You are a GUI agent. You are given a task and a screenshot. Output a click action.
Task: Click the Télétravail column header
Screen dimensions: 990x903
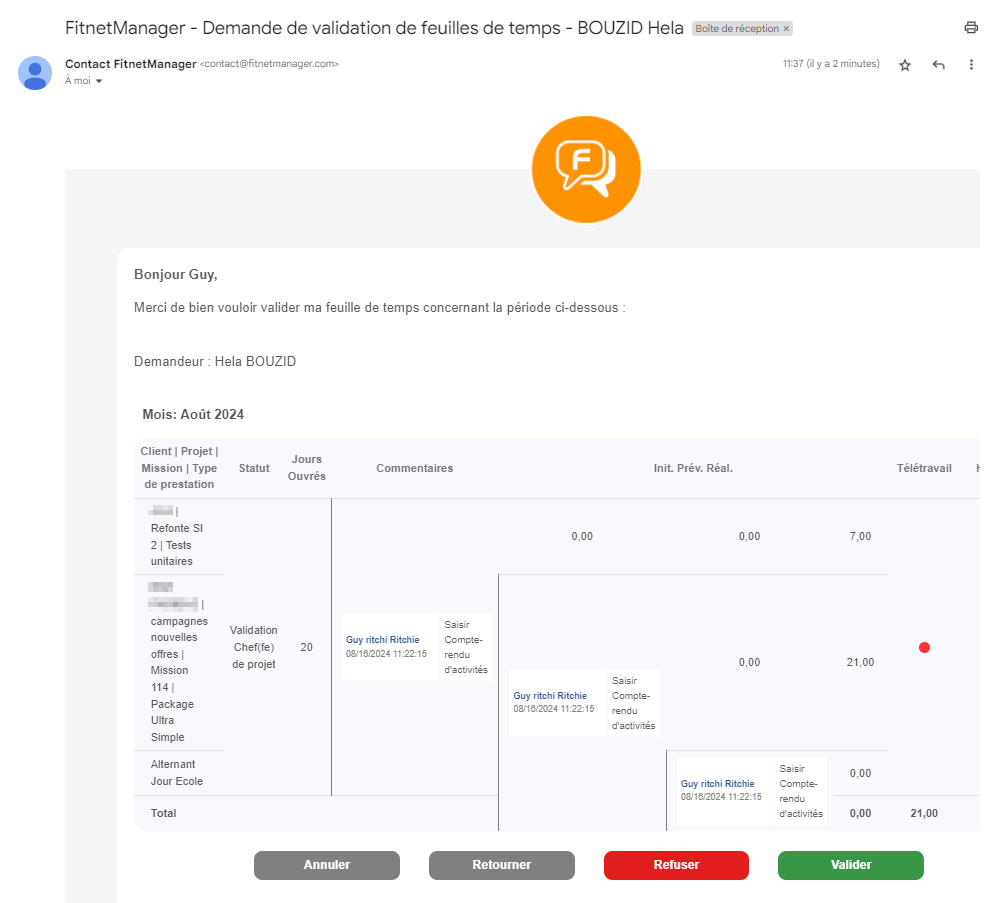point(924,468)
